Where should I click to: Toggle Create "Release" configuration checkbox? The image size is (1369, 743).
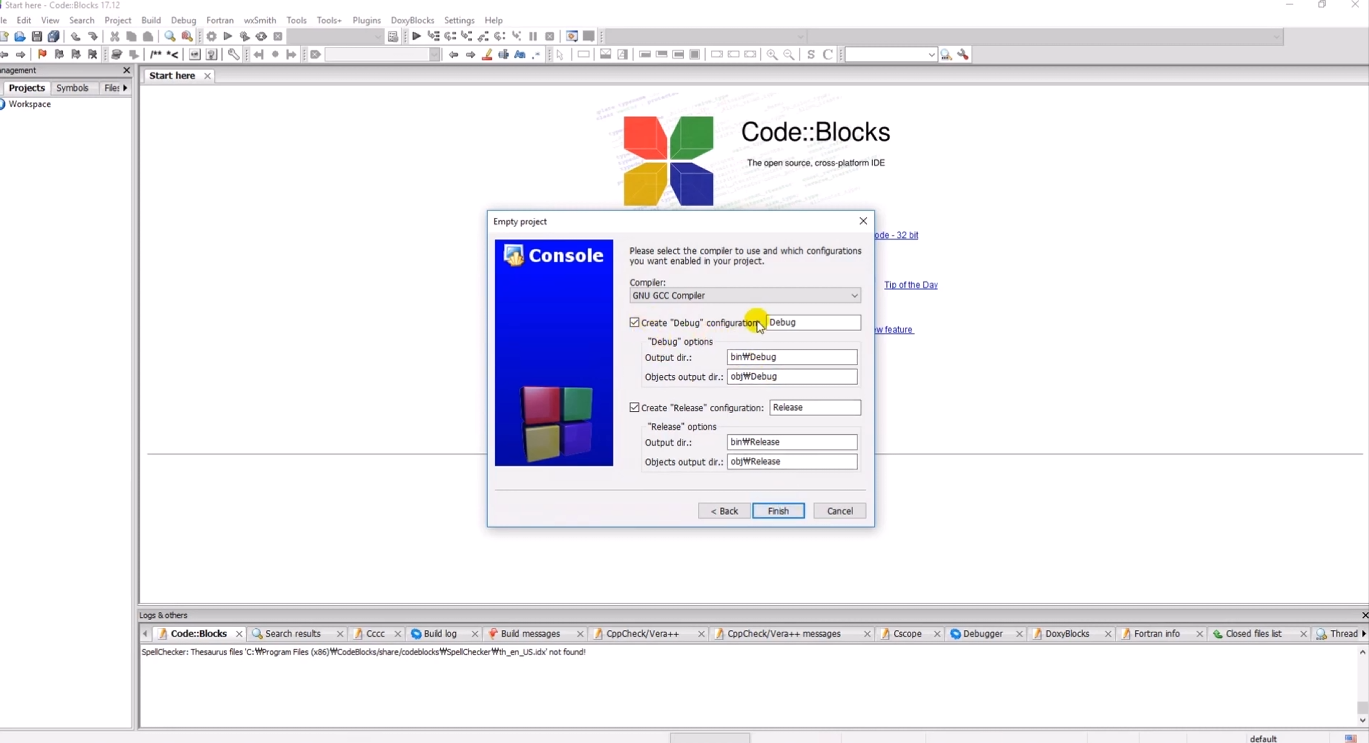(635, 408)
